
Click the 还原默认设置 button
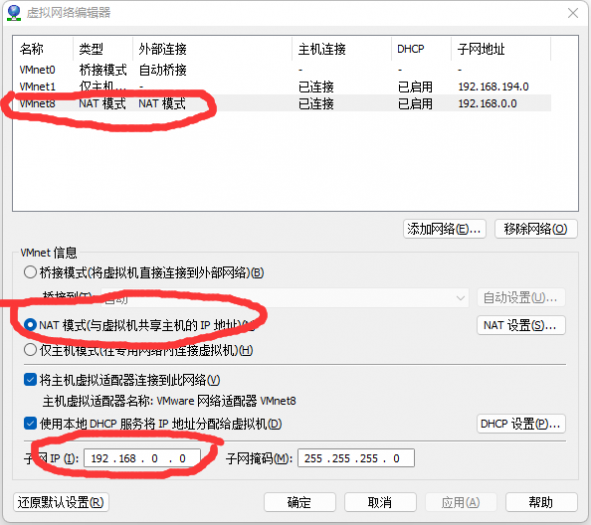coord(61,502)
